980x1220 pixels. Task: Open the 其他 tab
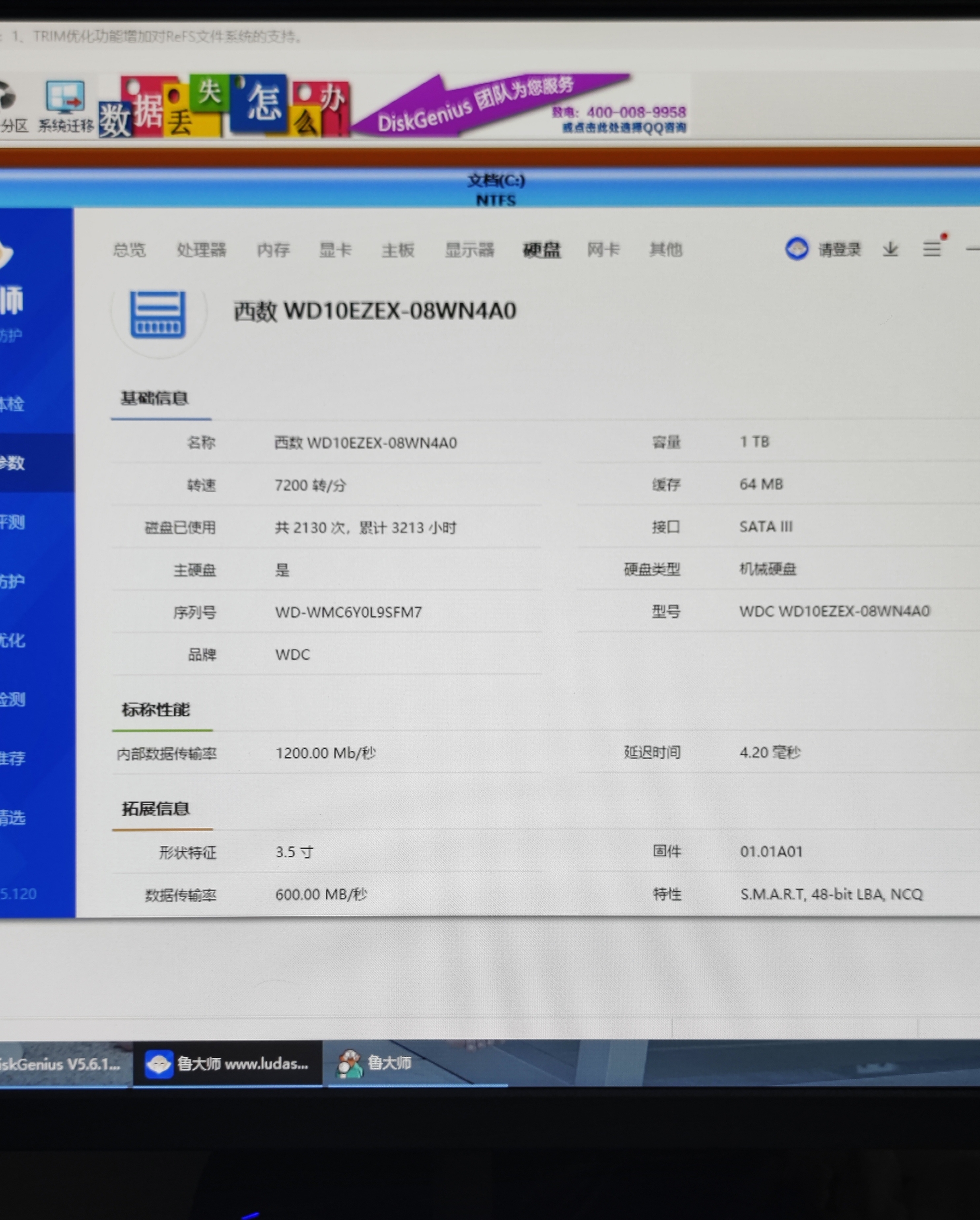click(666, 249)
